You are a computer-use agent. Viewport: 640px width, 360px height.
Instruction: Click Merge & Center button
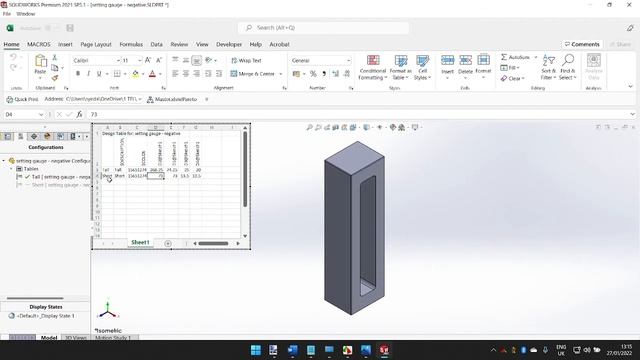[253, 73]
